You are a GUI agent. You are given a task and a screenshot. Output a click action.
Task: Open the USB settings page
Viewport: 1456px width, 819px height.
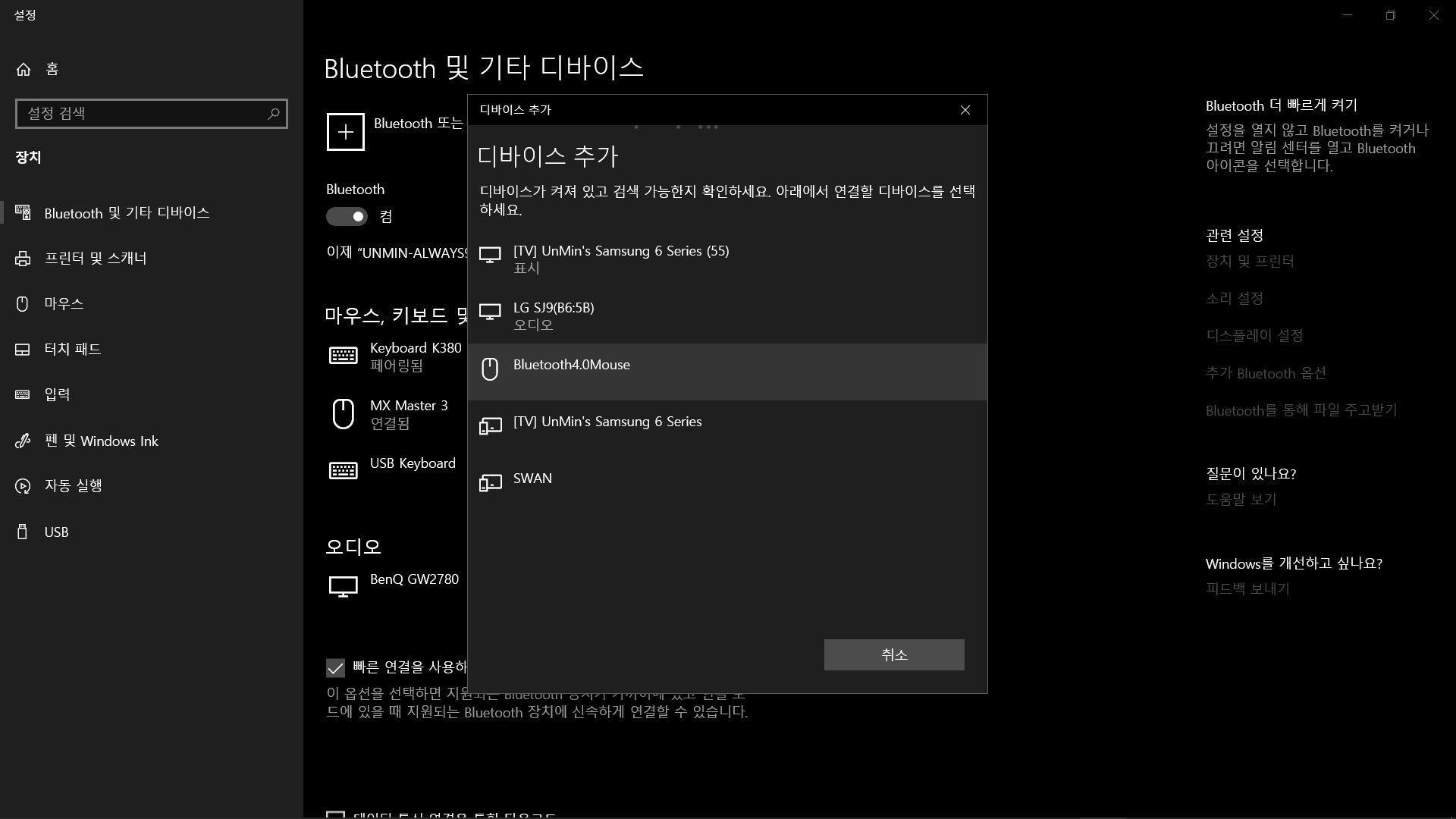tap(56, 532)
